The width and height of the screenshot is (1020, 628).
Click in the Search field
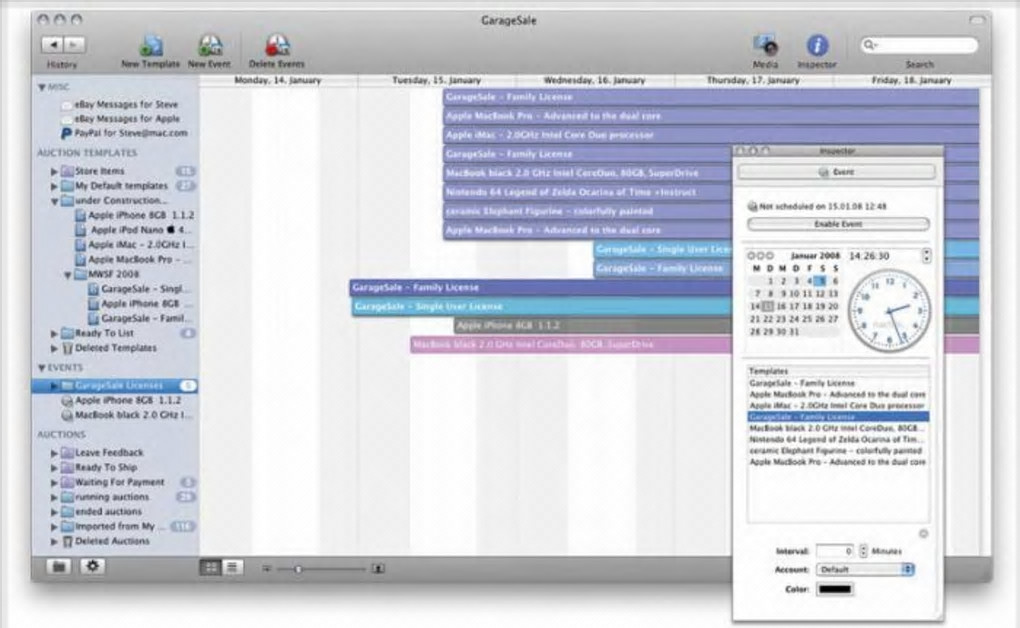tap(919, 45)
